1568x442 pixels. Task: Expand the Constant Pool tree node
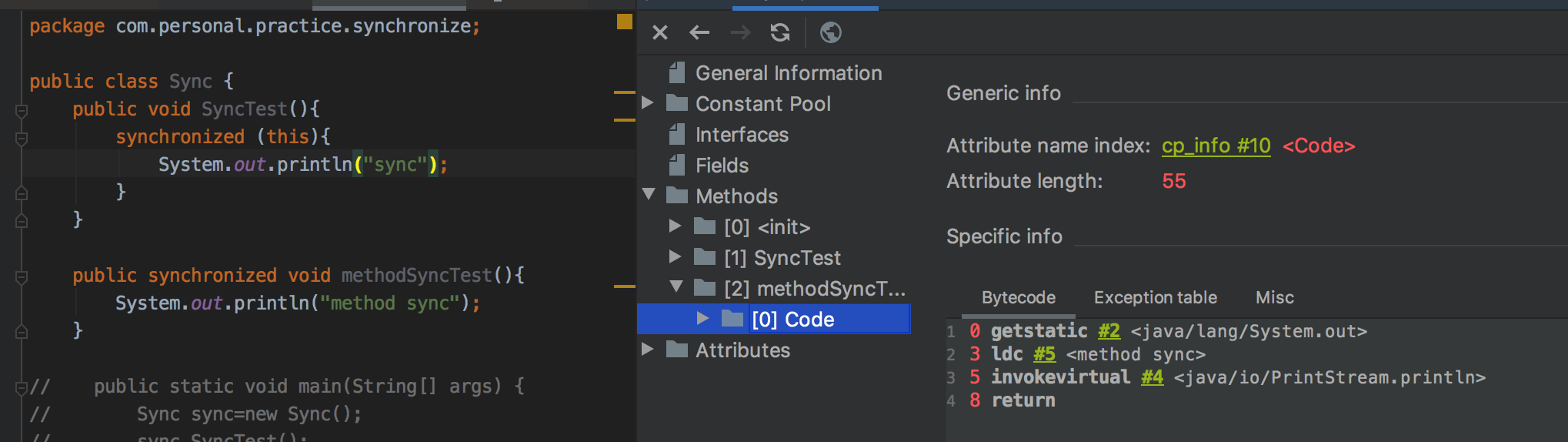pyautogui.click(x=648, y=103)
